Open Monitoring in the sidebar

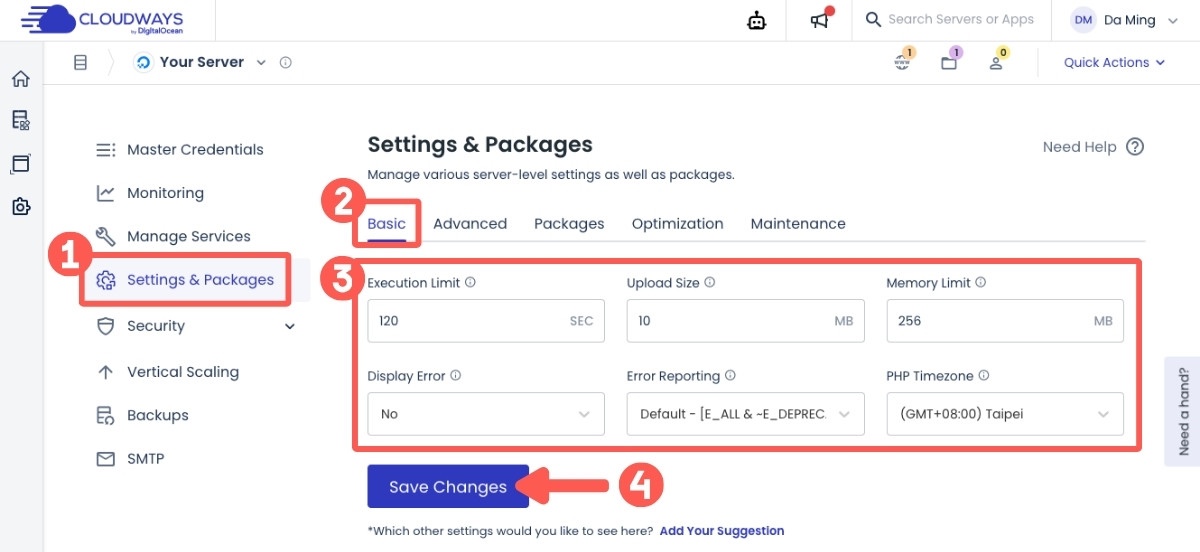[165, 193]
